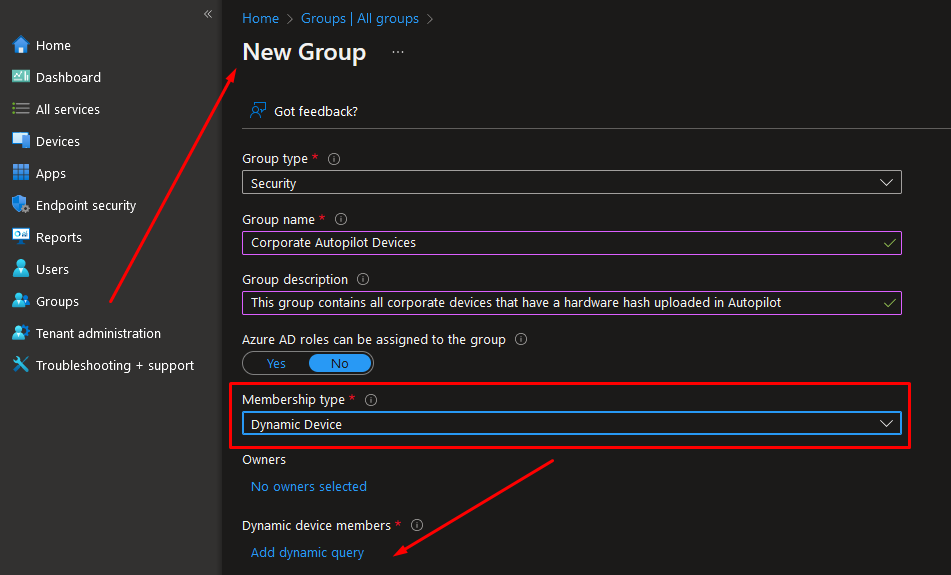Click the Home icon in sidebar
This screenshot has width=951, height=575.
(21, 45)
